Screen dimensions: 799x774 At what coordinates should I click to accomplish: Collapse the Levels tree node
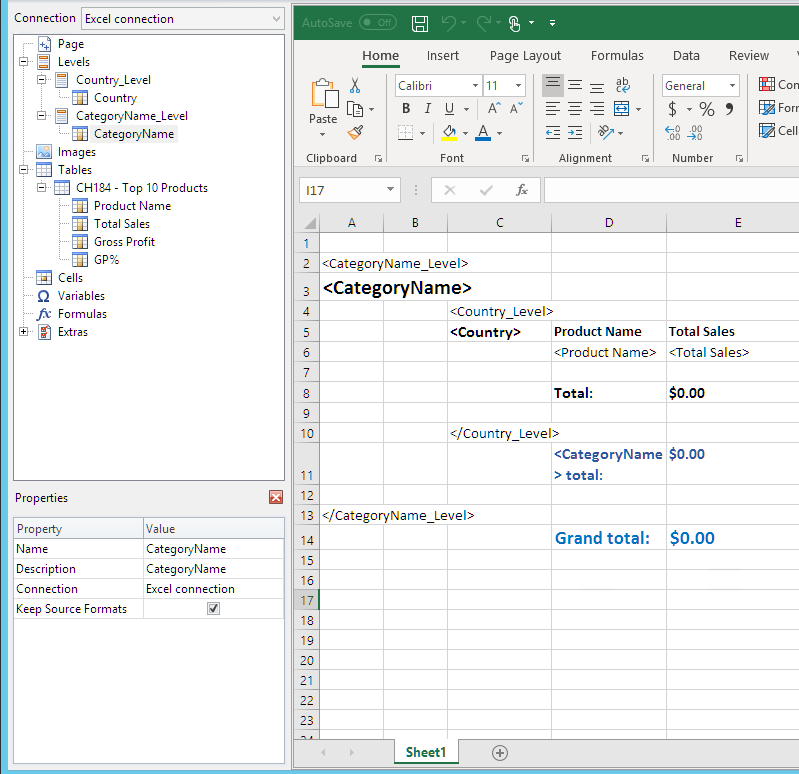pyautogui.click(x=24, y=62)
